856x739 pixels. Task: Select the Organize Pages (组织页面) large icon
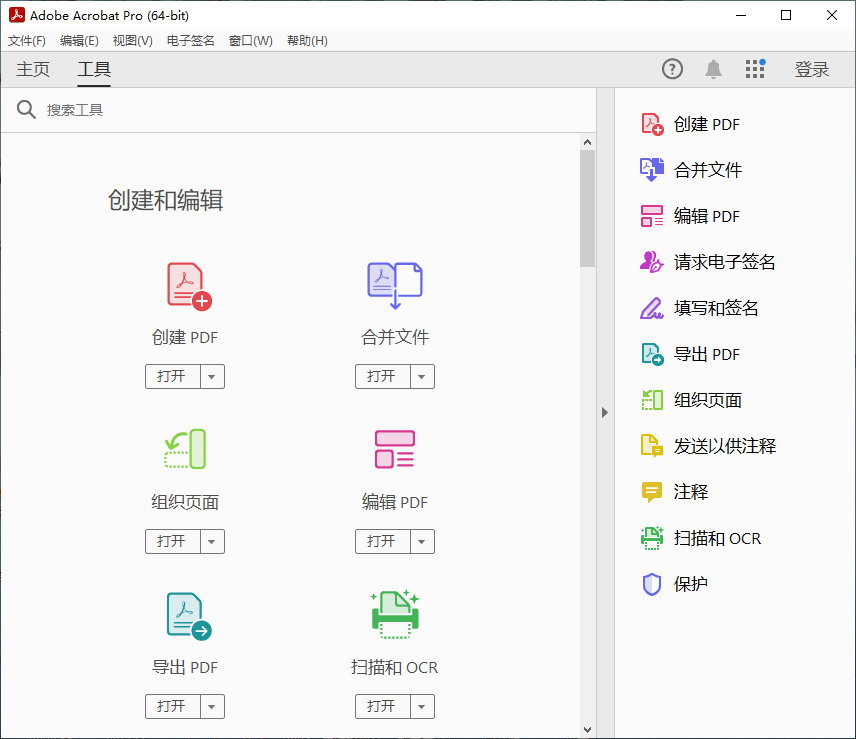tap(185, 450)
